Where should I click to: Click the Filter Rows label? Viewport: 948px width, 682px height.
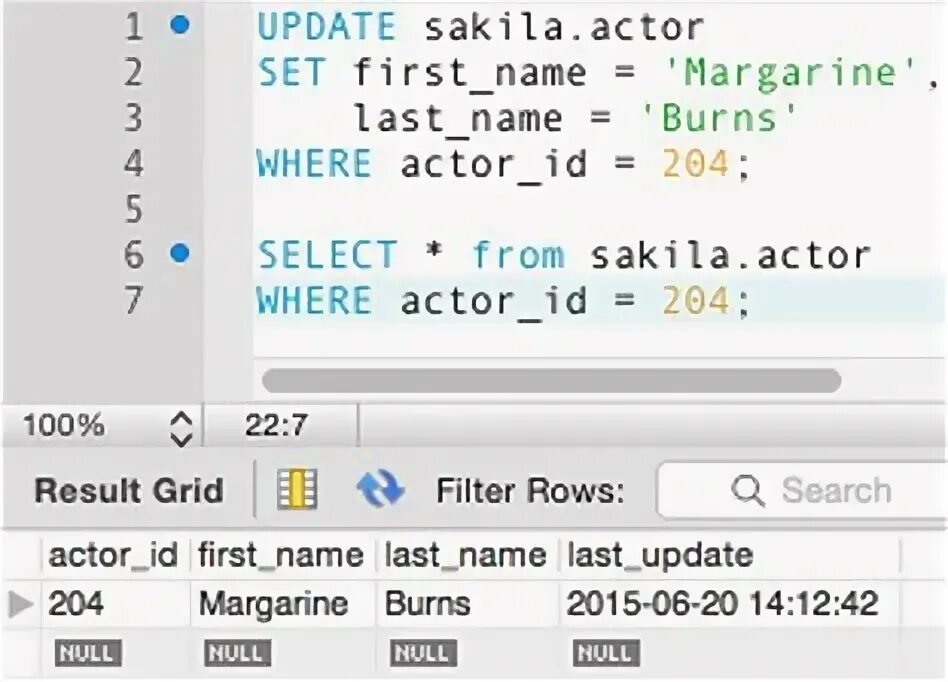tap(530, 490)
